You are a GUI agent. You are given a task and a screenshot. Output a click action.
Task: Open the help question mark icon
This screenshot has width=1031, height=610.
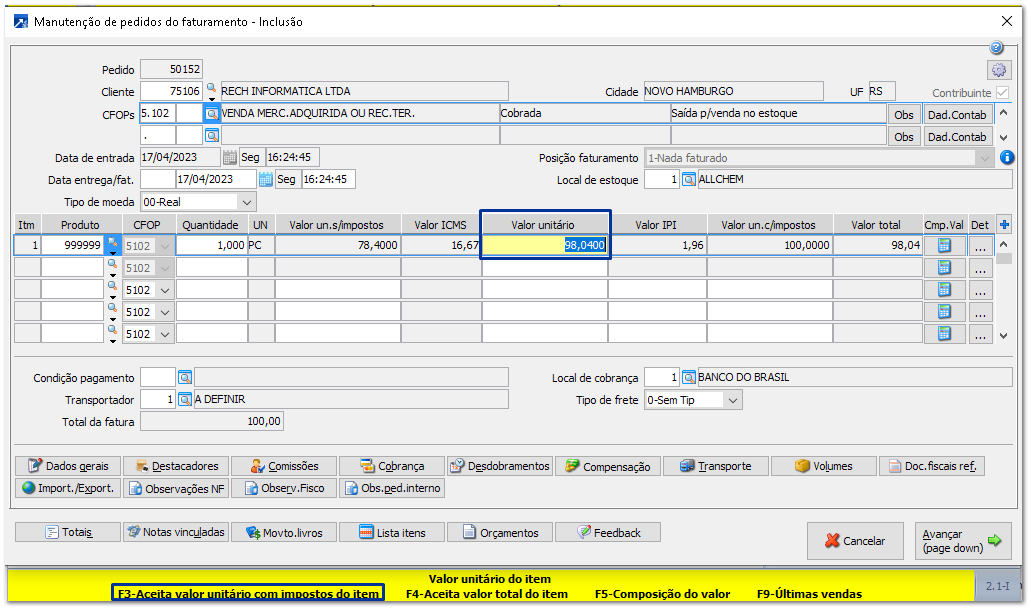(x=997, y=48)
